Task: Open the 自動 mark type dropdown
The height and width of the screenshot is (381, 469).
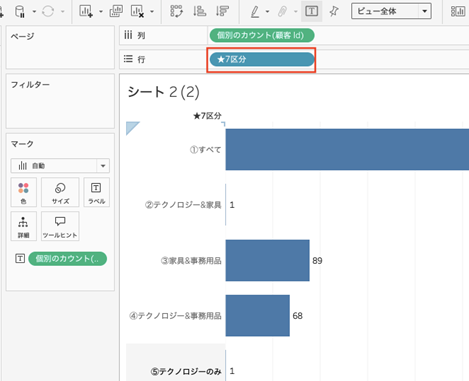Action: [x=60, y=166]
